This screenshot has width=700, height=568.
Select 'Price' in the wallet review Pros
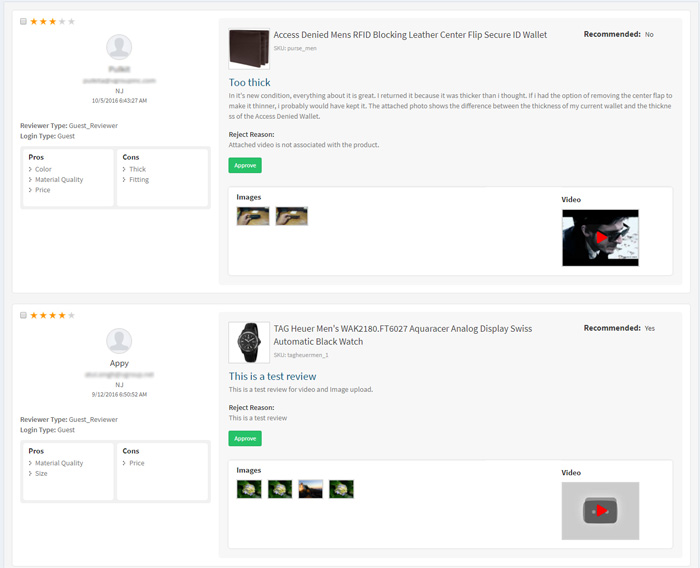[x=43, y=190]
